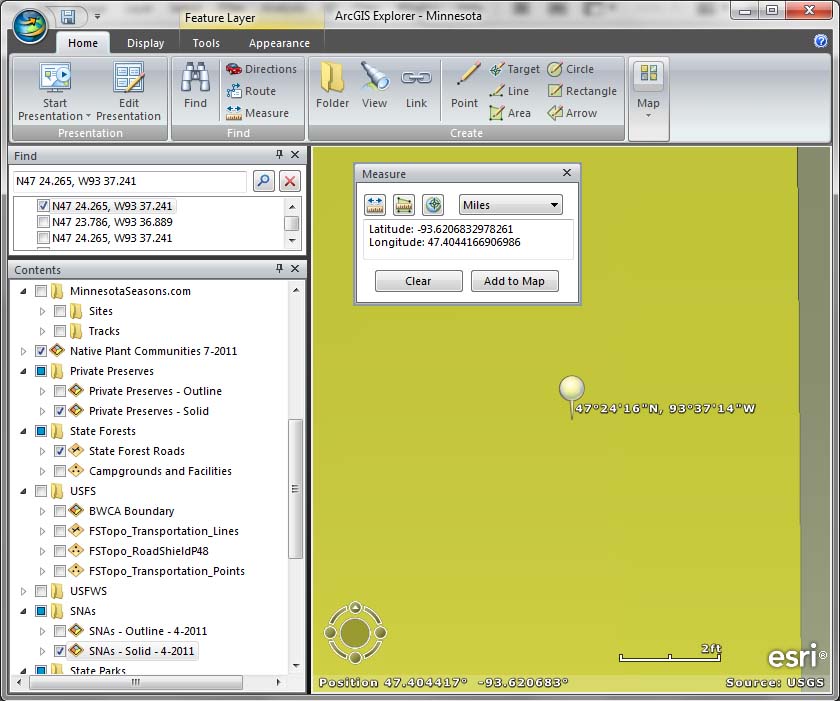Click the Add to Map button

click(x=514, y=281)
